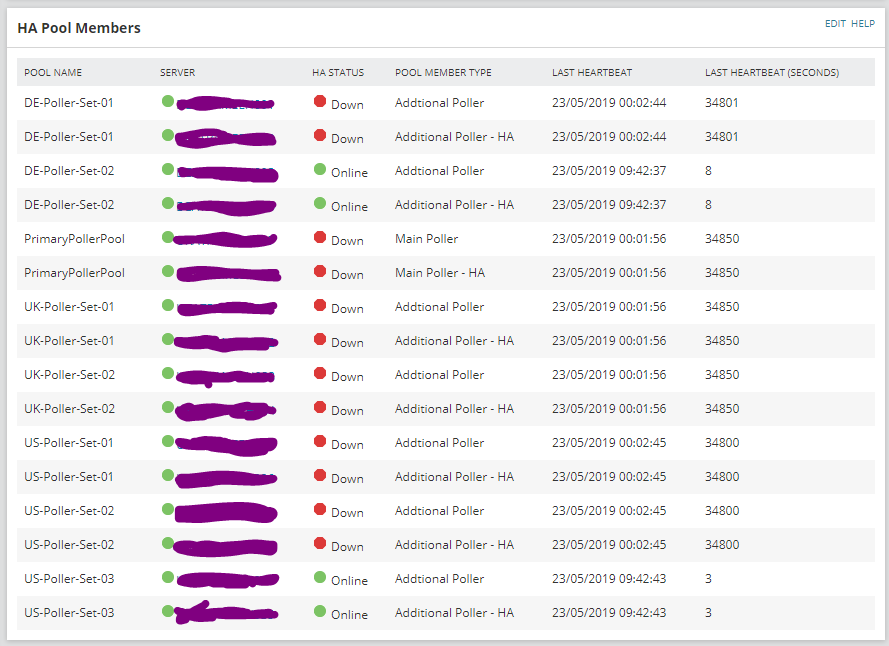Image resolution: width=889 pixels, height=646 pixels.
Task: Click server status dot in UK-Poller-Set-02 HA row
Action: click(x=168, y=407)
